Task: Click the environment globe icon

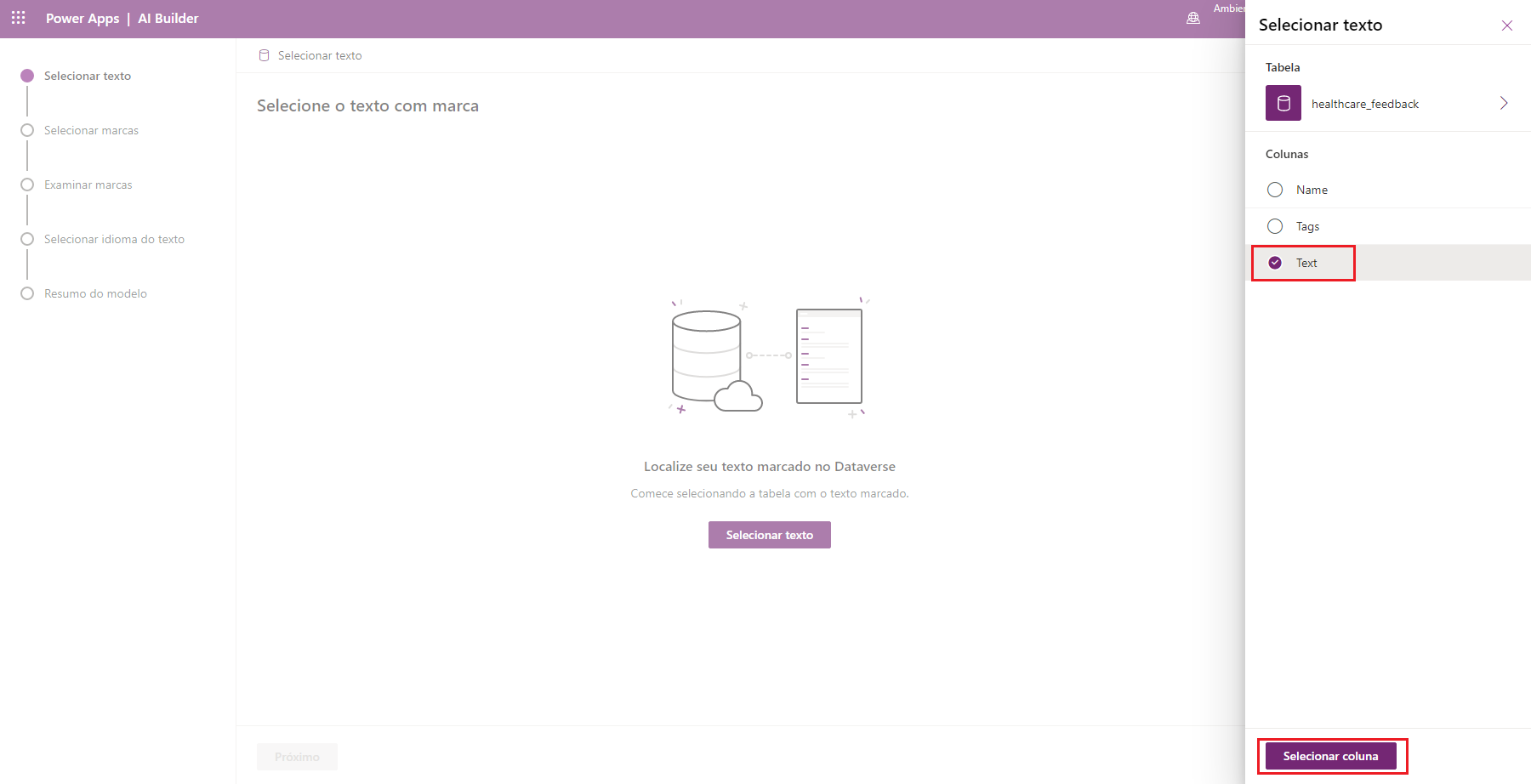Action: click(x=1193, y=17)
